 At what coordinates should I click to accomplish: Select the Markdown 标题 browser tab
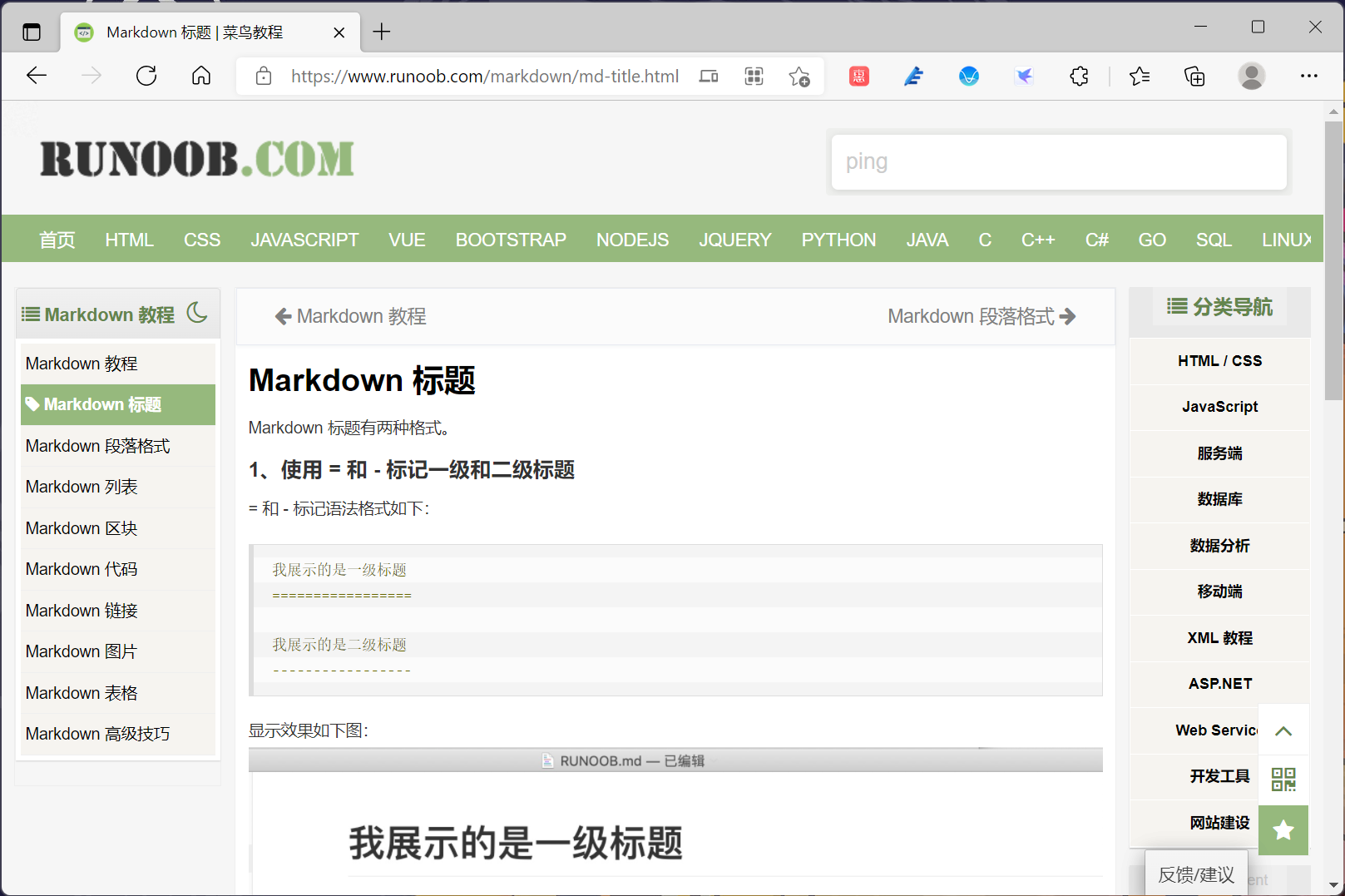pyautogui.click(x=195, y=32)
